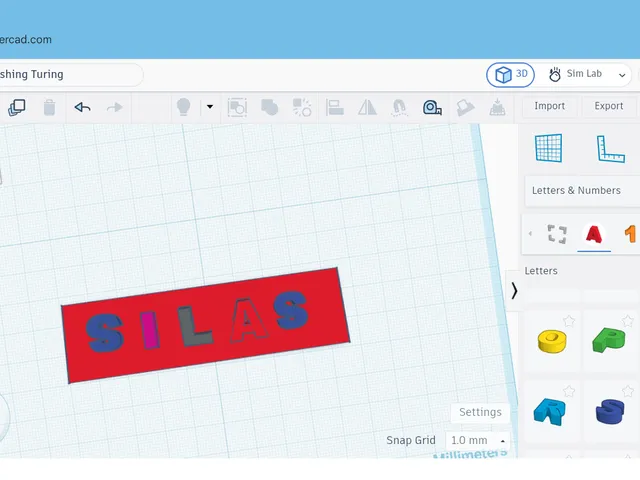Click the Mirror tool icon
The height and width of the screenshot is (480, 640).
(367, 108)
